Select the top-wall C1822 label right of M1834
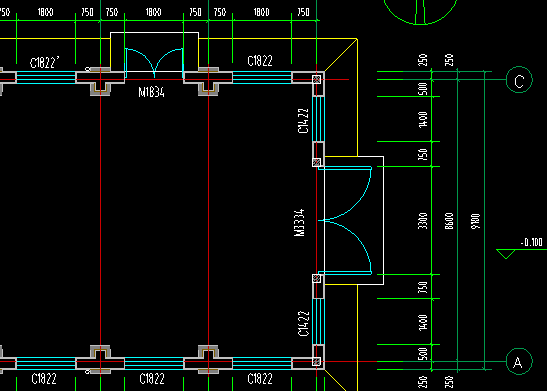 tap(260, 61)
